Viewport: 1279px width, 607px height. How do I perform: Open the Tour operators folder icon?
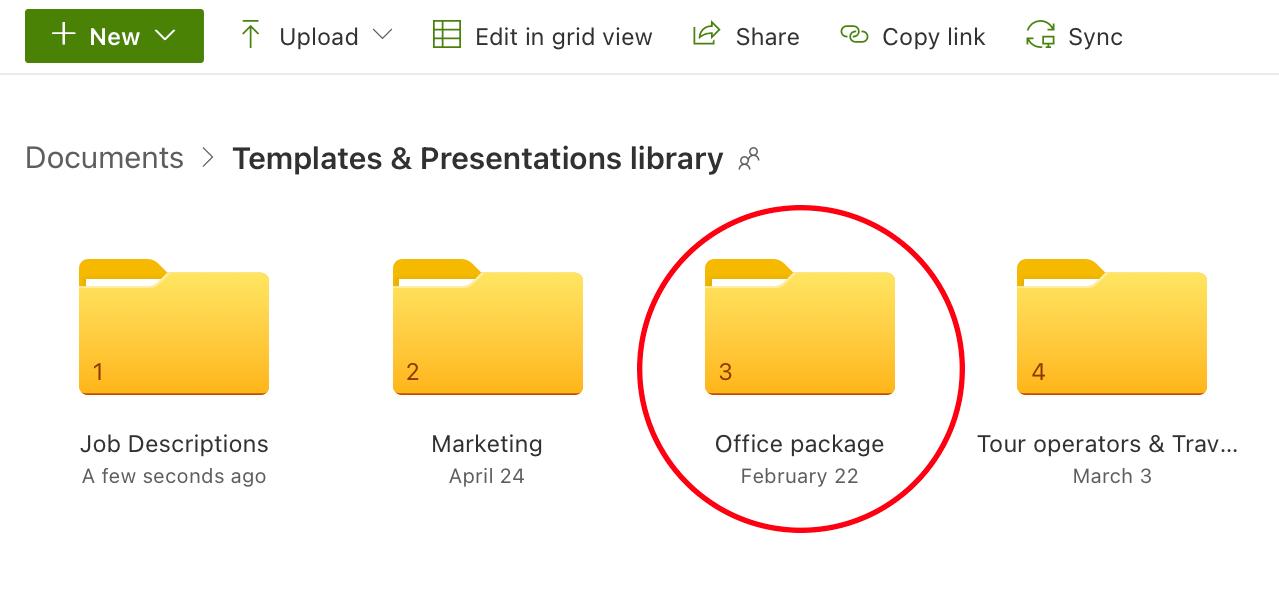[x=1111, y=327]
